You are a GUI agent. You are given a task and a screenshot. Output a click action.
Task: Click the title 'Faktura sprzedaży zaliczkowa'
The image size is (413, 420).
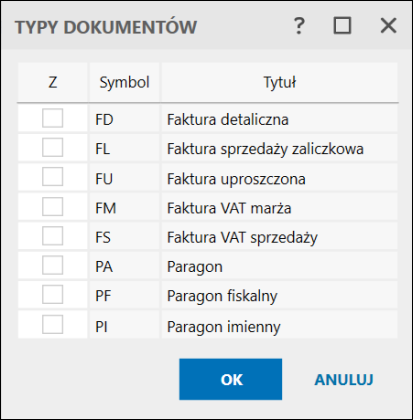pos(265,149)
